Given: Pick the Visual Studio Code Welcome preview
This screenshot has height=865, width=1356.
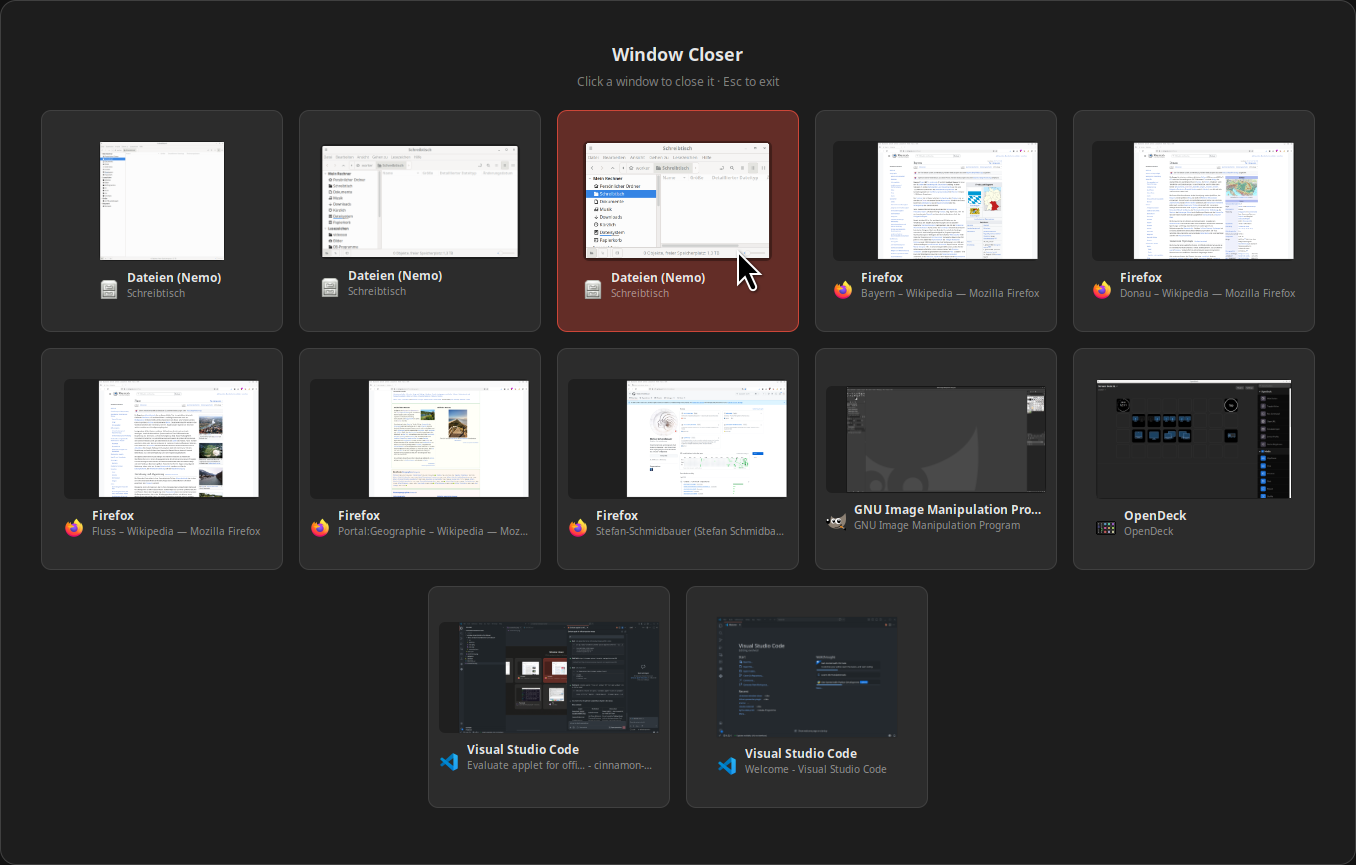Looking at the screenshot, I should tap(806, 677).
